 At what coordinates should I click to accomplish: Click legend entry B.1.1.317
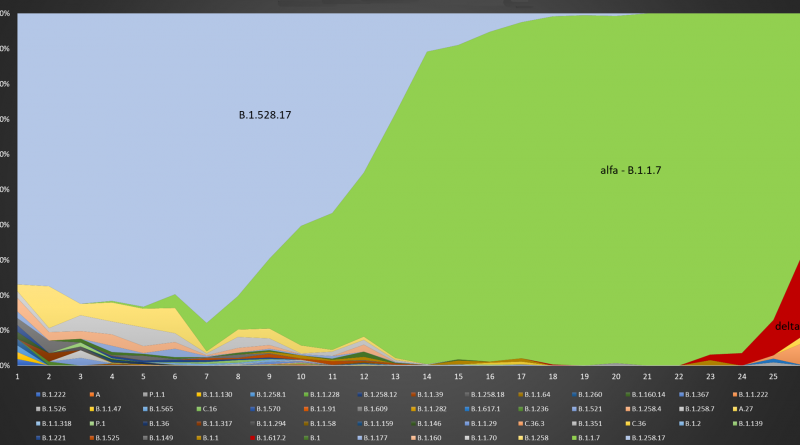click(x=214, y=424)
